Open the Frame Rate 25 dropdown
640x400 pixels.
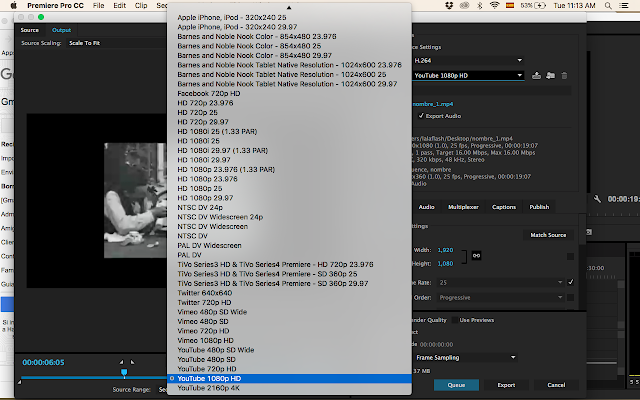(500, 282)
